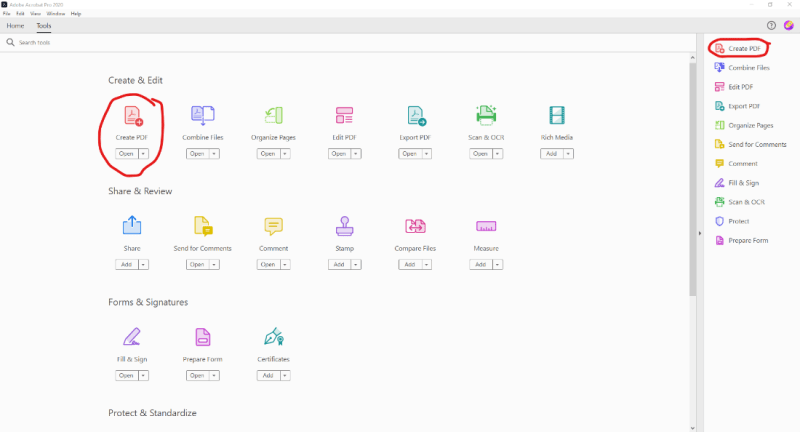This screenshot has width=800, height=432.
Task: Click Open button under Comment
Action: click(x=268, y=264)
